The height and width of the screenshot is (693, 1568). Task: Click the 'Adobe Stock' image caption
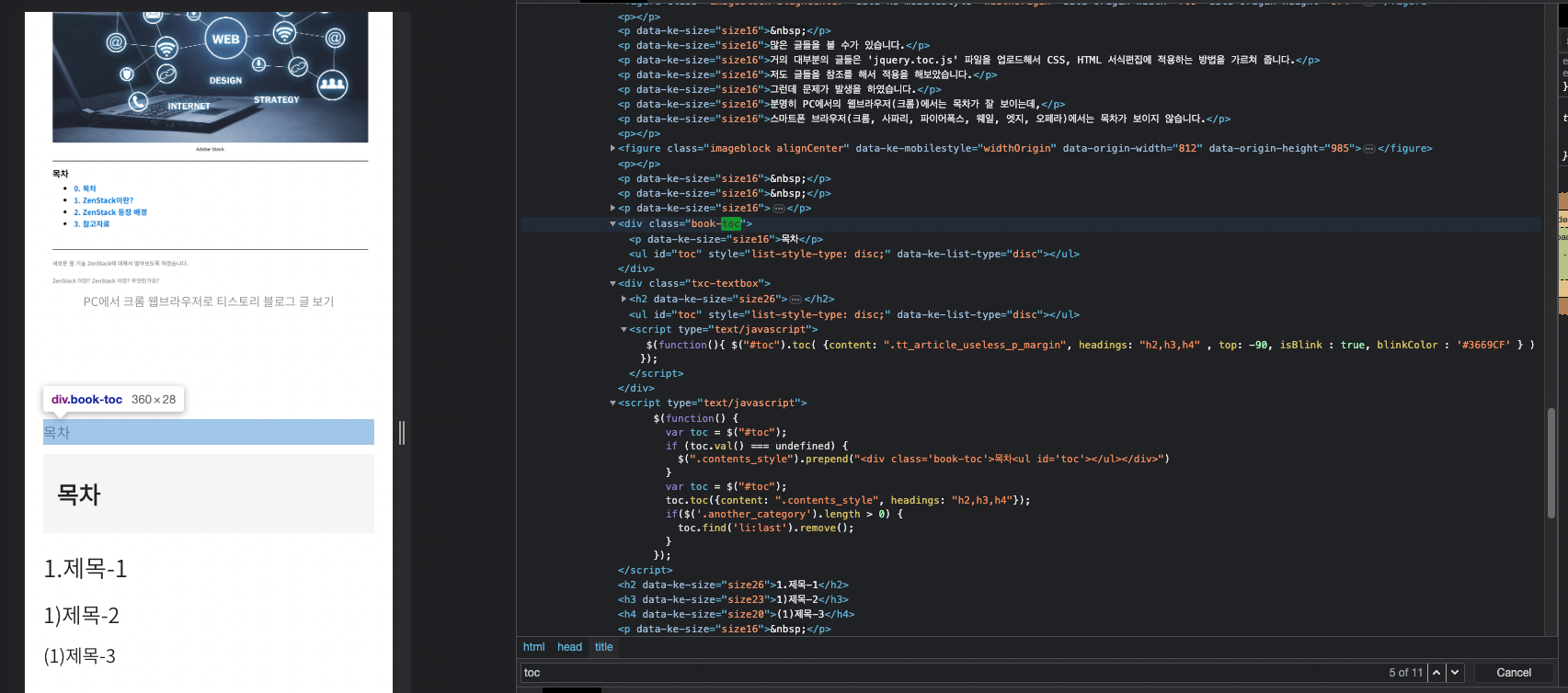coord(210,149)
